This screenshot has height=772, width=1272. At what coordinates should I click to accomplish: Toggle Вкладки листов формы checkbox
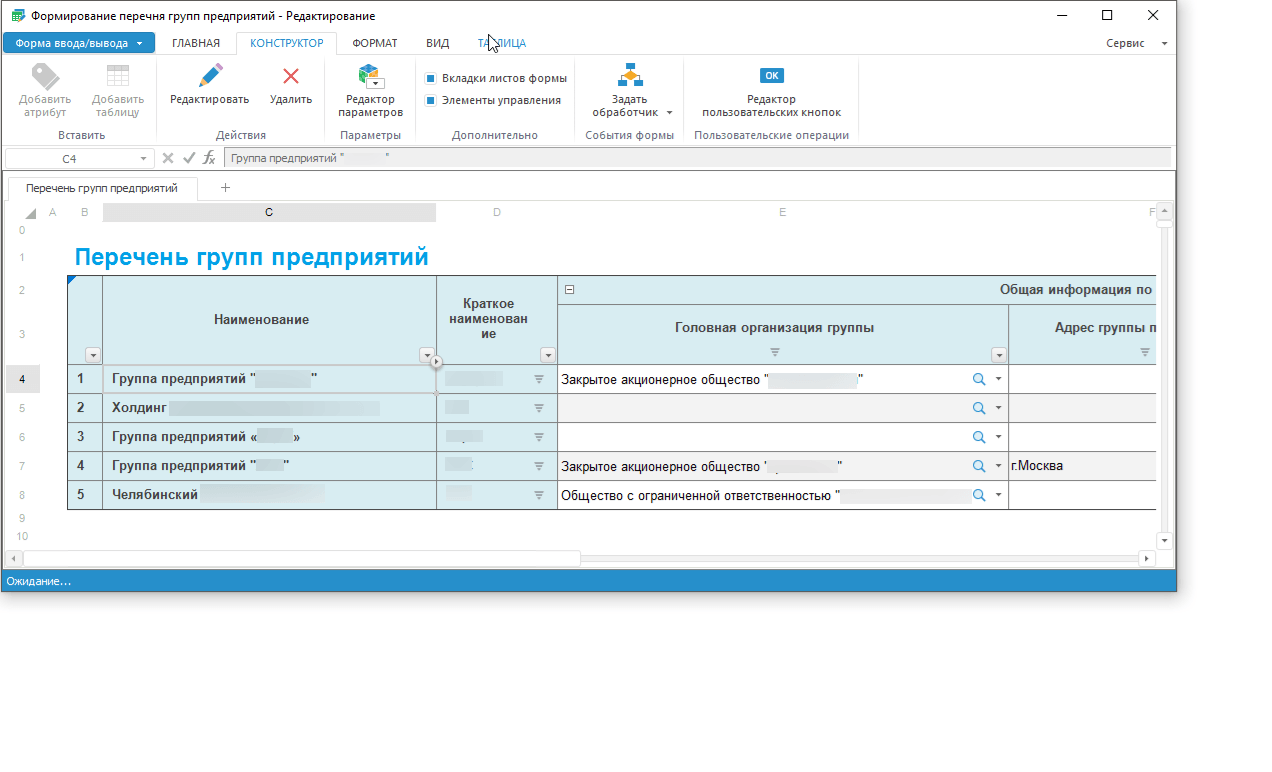[x=431, y=78]
